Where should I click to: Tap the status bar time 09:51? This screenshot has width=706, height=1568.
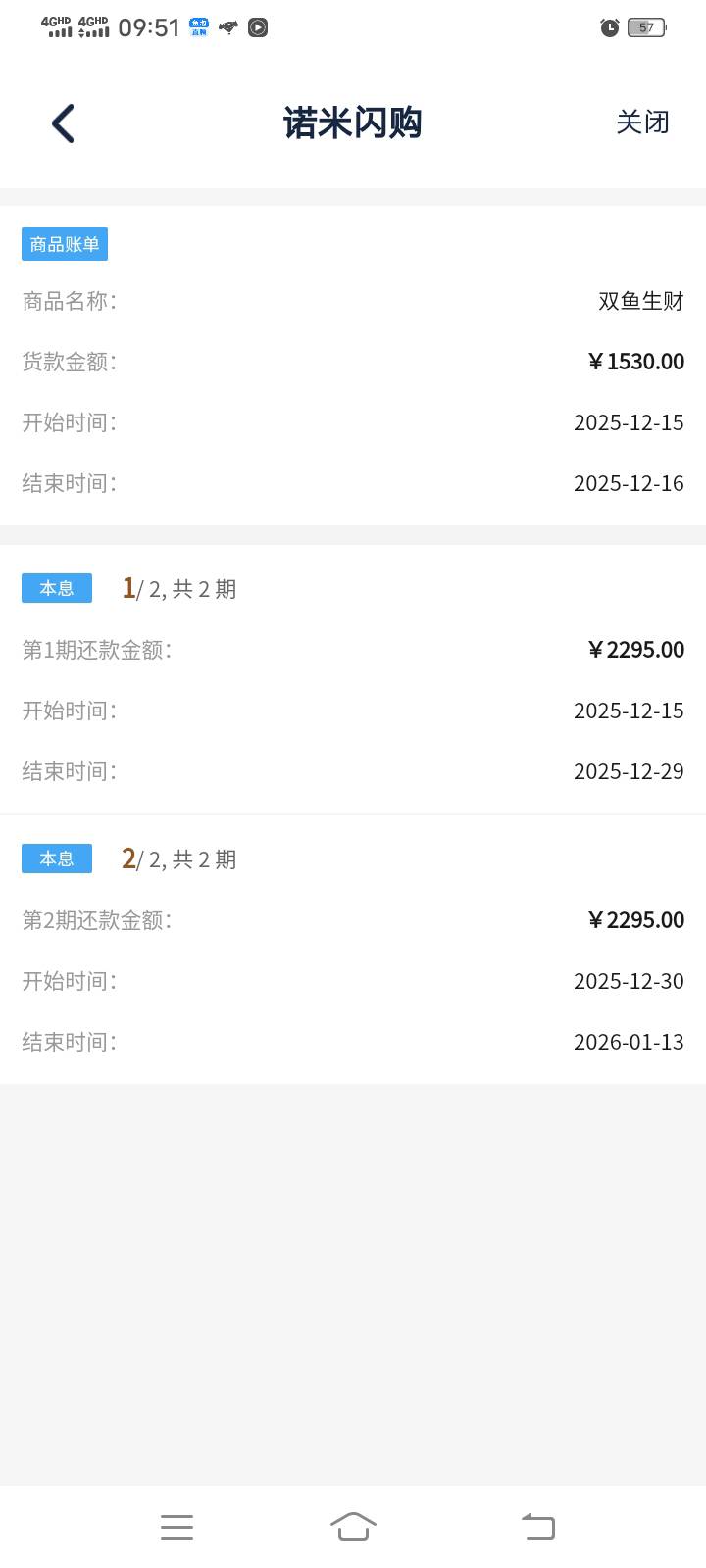point(149,27)
